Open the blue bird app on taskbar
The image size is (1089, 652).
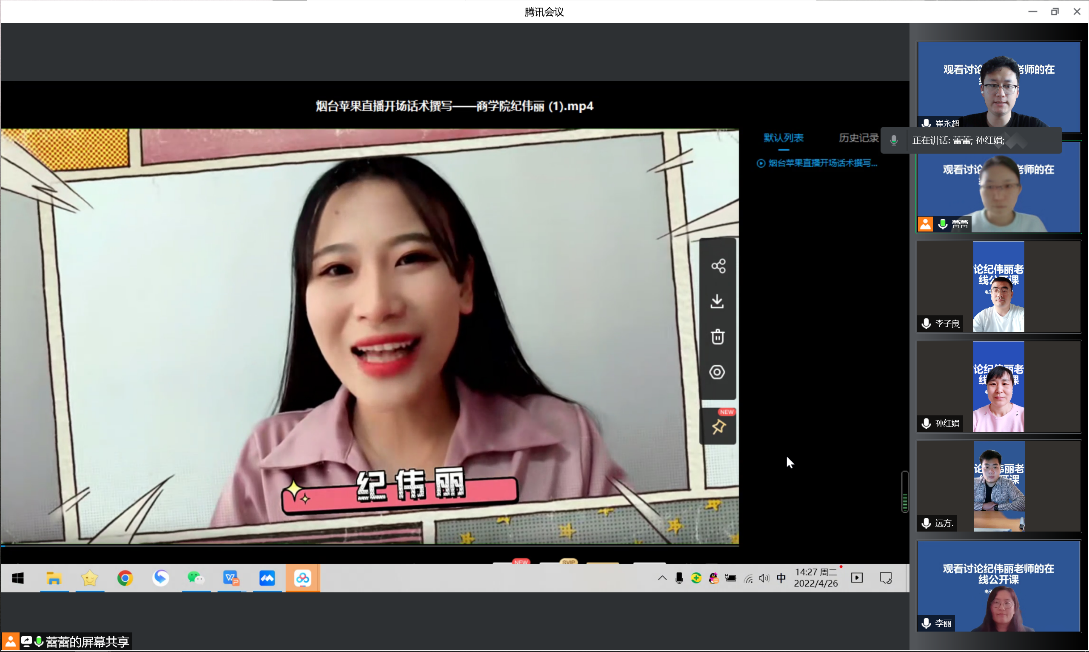tap(160, 578)
